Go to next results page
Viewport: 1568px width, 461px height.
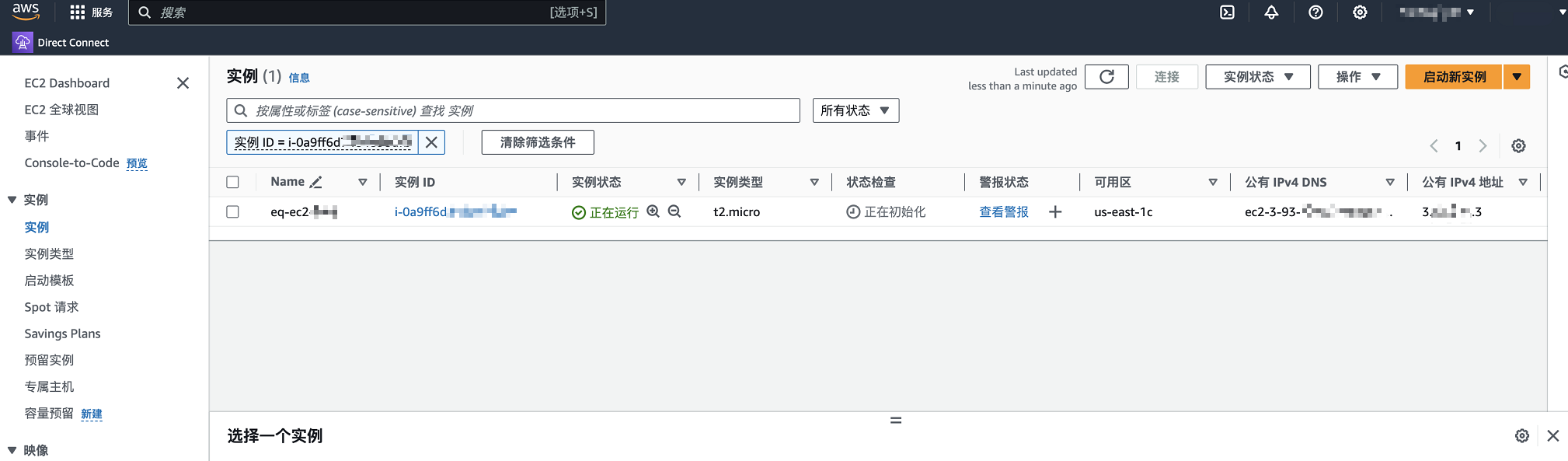(x=1483, y=146)
